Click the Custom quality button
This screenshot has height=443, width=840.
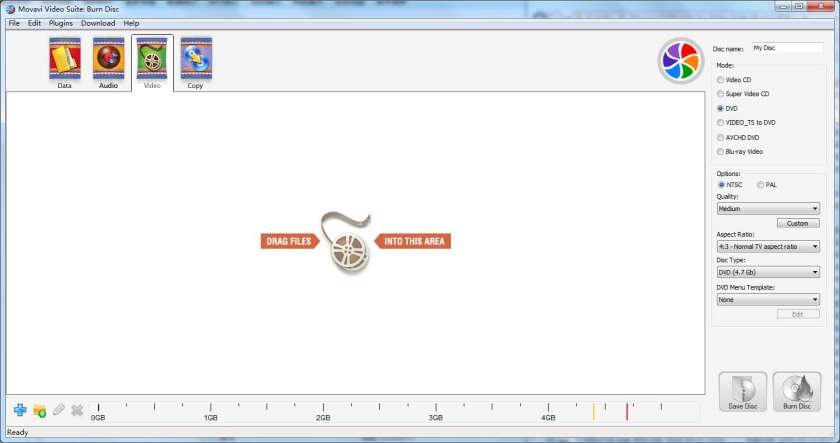[x=798, y=223]
